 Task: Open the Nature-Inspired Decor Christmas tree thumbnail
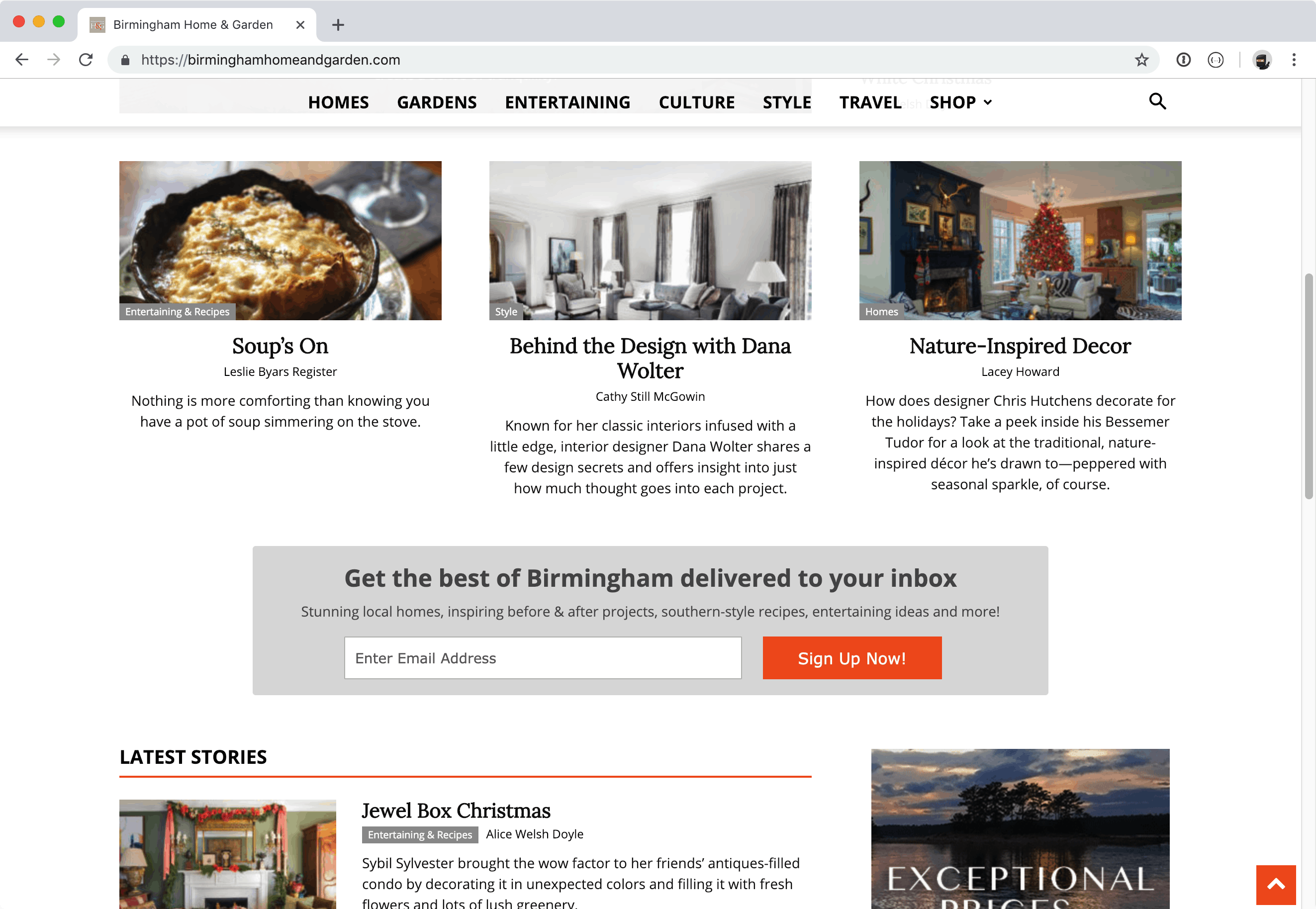pyautogui.click(x=1020, y=240)
